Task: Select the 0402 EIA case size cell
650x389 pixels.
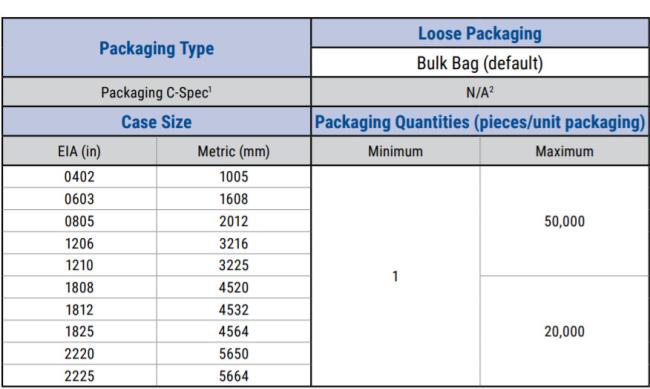Action: (x=80, y=177)
